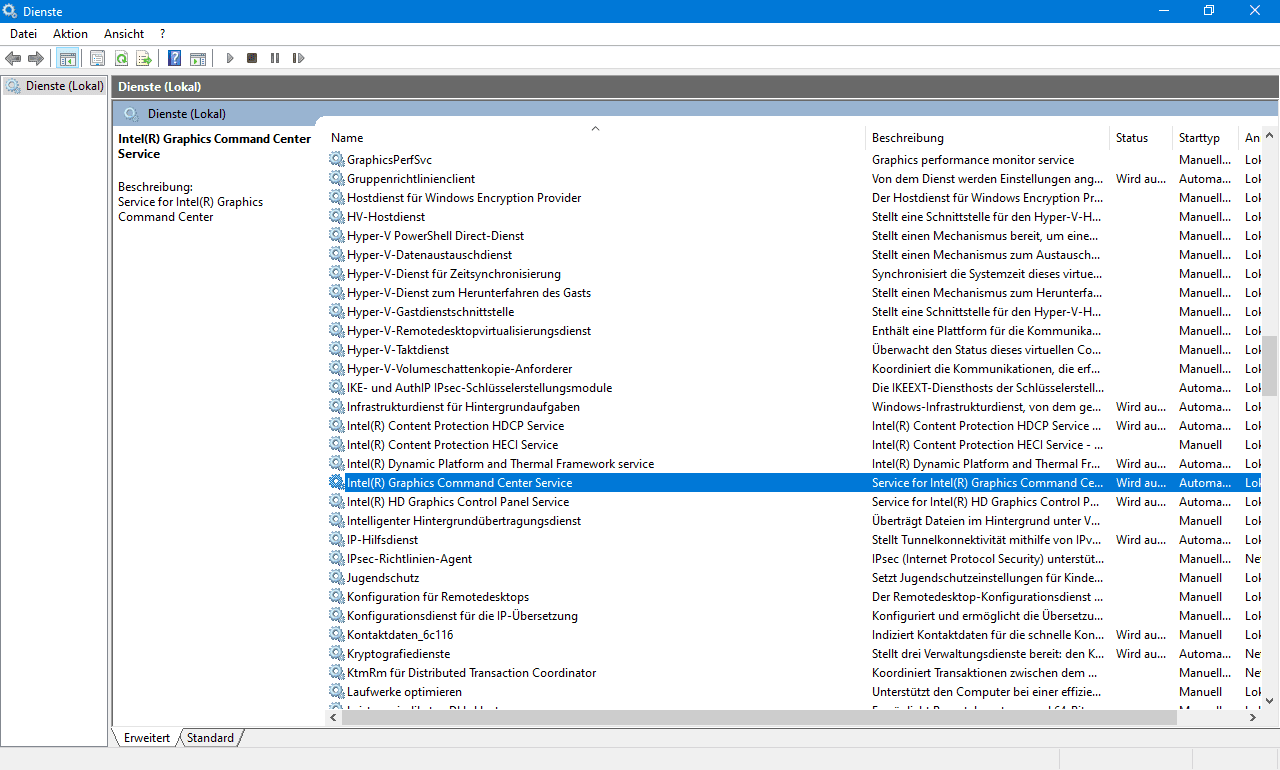Select Intel(R) Content Protection HDCP Service
1280x770 pixels.
[x=795, y=426]
